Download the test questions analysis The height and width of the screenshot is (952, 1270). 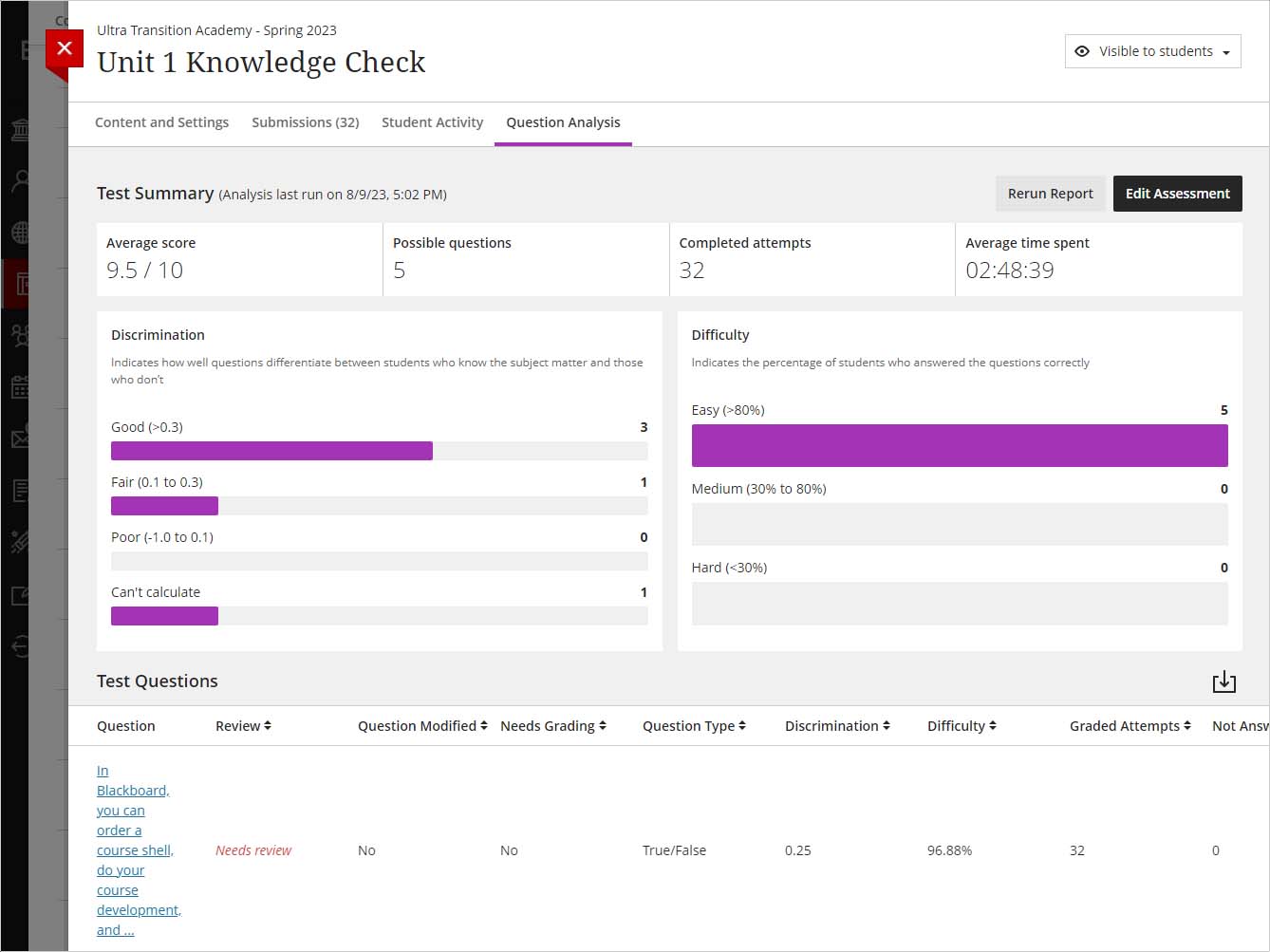1223,681
